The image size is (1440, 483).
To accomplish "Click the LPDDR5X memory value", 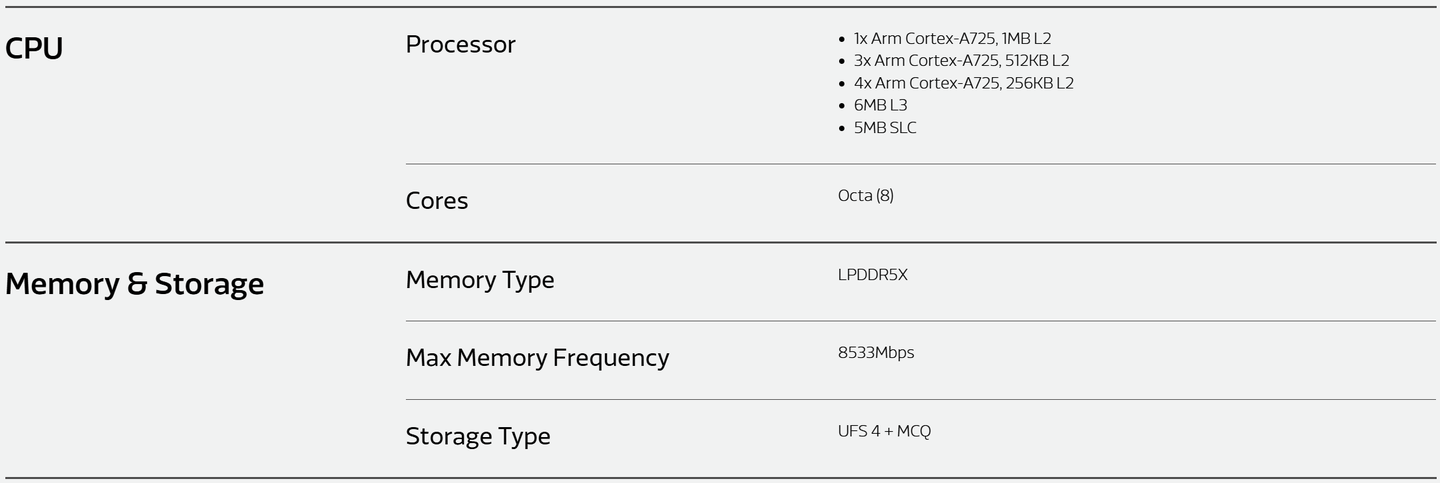I will point(873,275).
